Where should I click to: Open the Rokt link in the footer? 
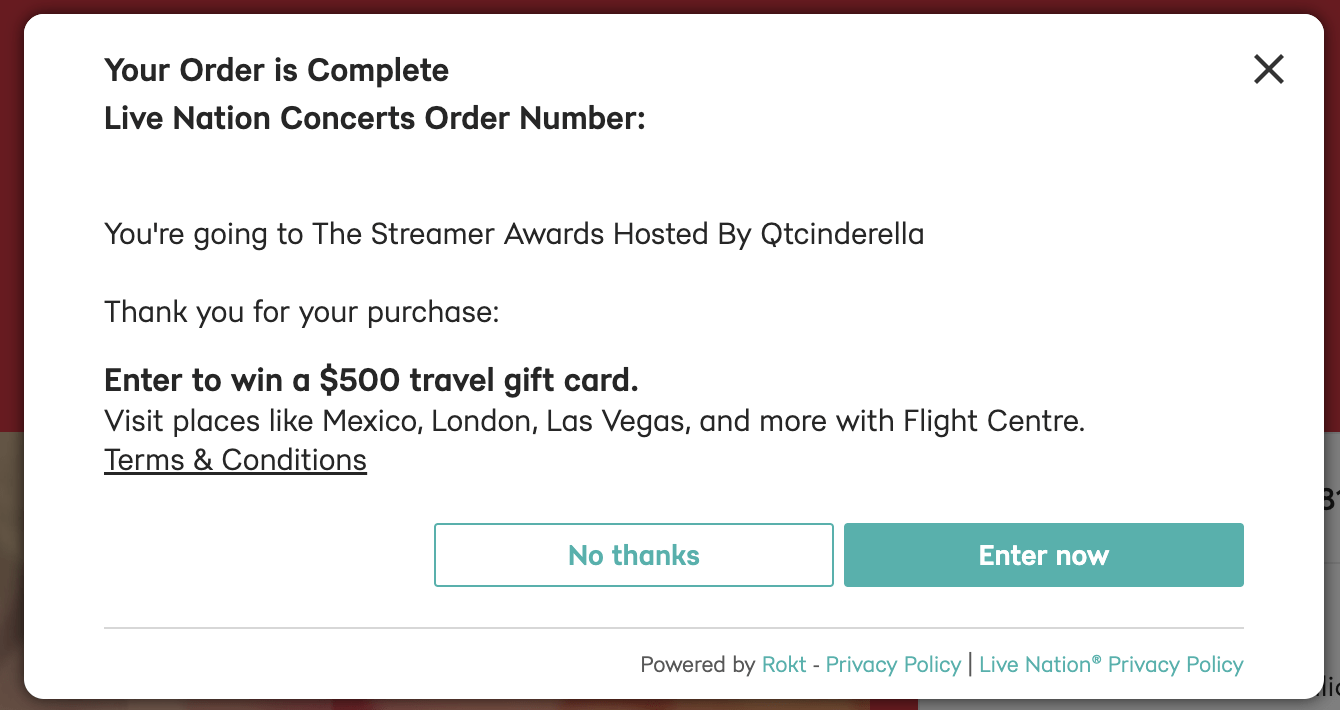pyautogui.click(x=785, y=664)
